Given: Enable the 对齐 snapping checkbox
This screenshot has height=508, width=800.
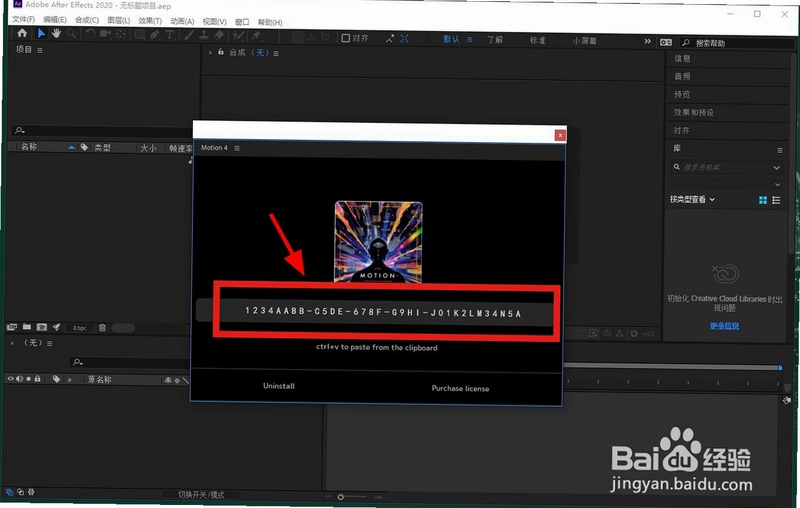Looking at the screenshot, I should tap(345, 38).
